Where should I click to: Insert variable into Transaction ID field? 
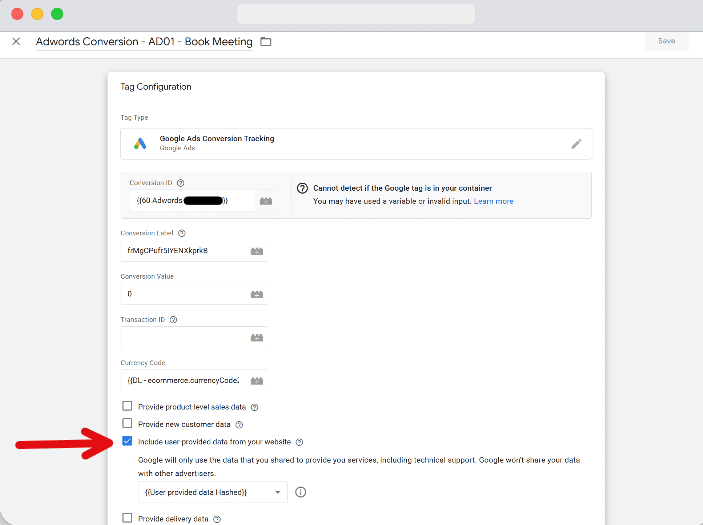coord(257,337)
